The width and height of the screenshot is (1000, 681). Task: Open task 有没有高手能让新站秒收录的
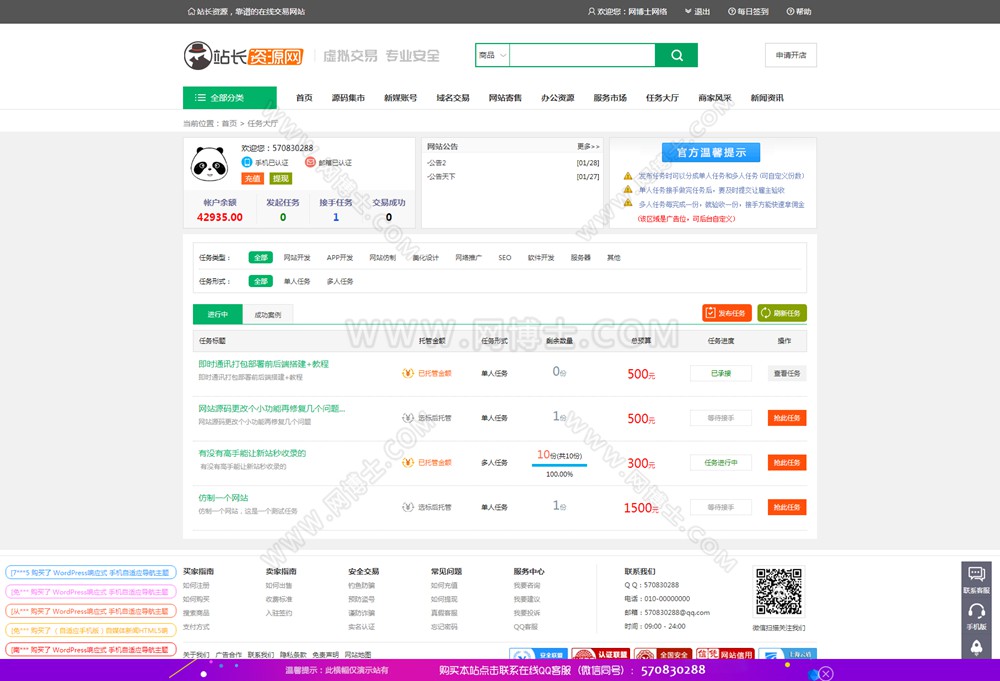[x=252, y=453]
